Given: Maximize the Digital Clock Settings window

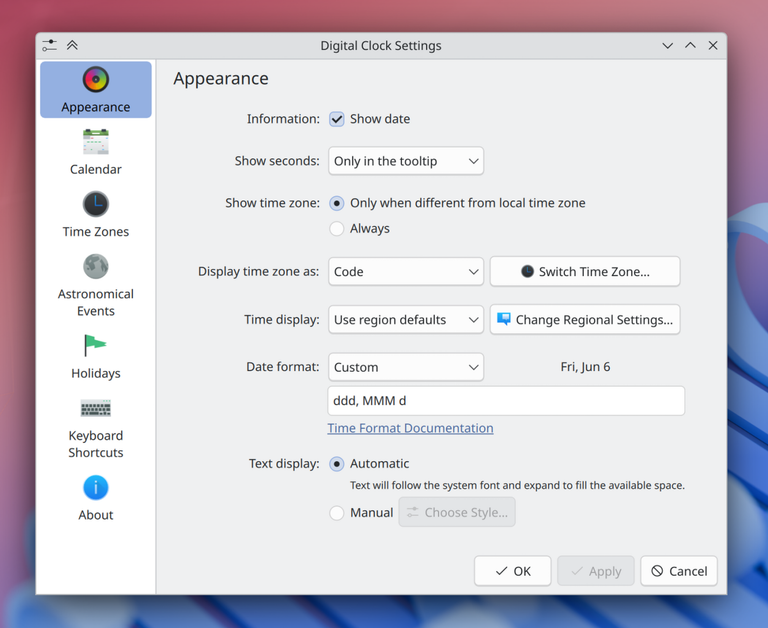Looking at the screenshot, I should pyautogui.click(x=690, y=46).
